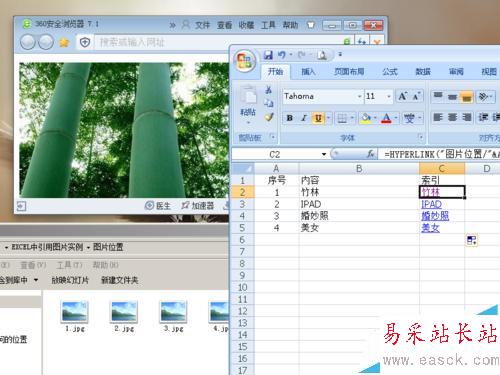
Task: Switch to the 开始 (Home) ribbon tab
Action: (275, 71)
